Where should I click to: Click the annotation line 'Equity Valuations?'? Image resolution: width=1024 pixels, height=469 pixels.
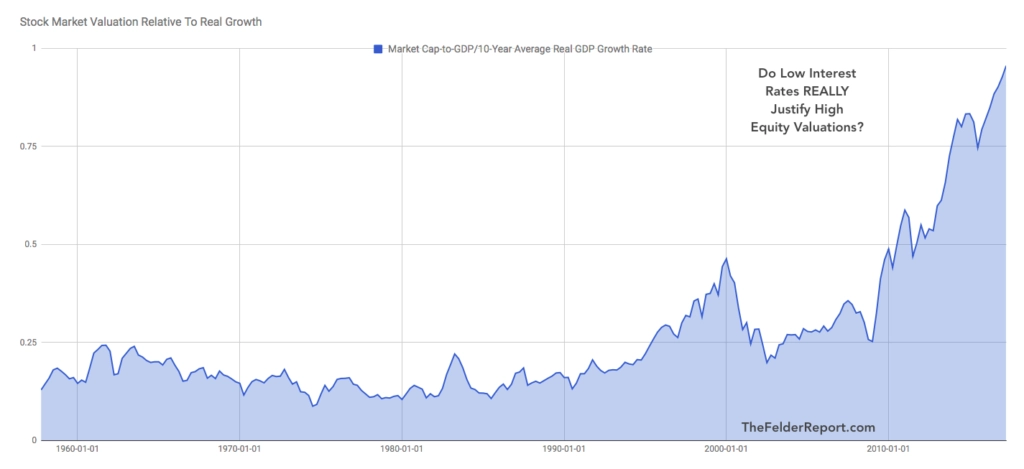[x=807, y=127]
